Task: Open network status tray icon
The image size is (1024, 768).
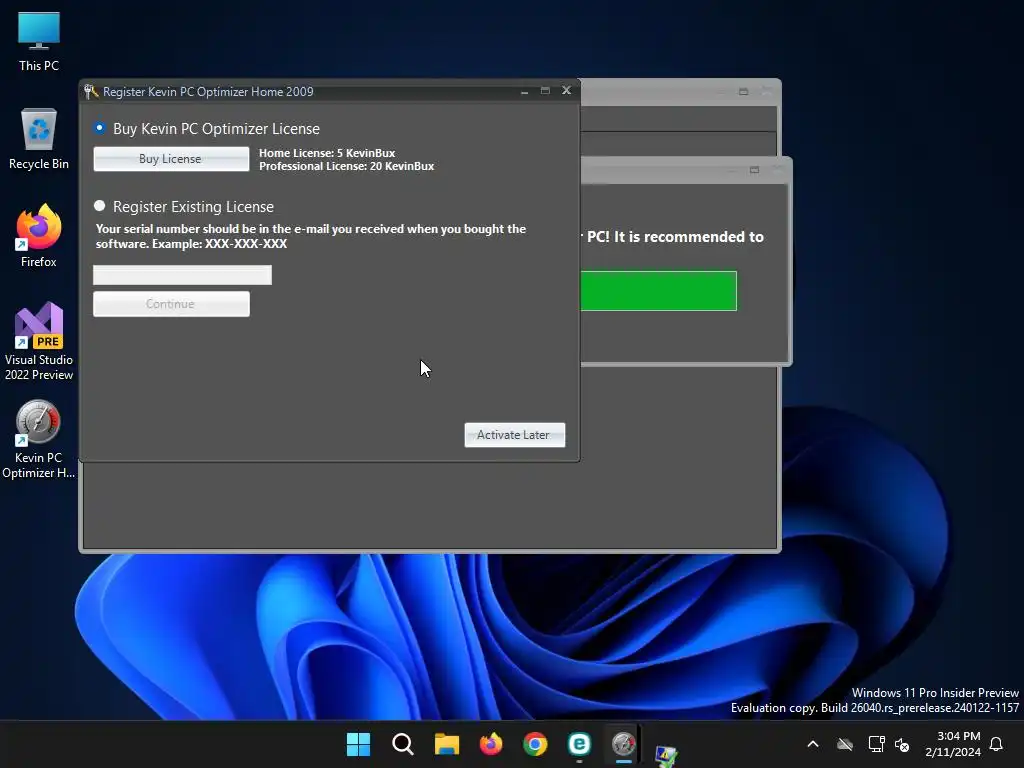Action: click(876, 744)
